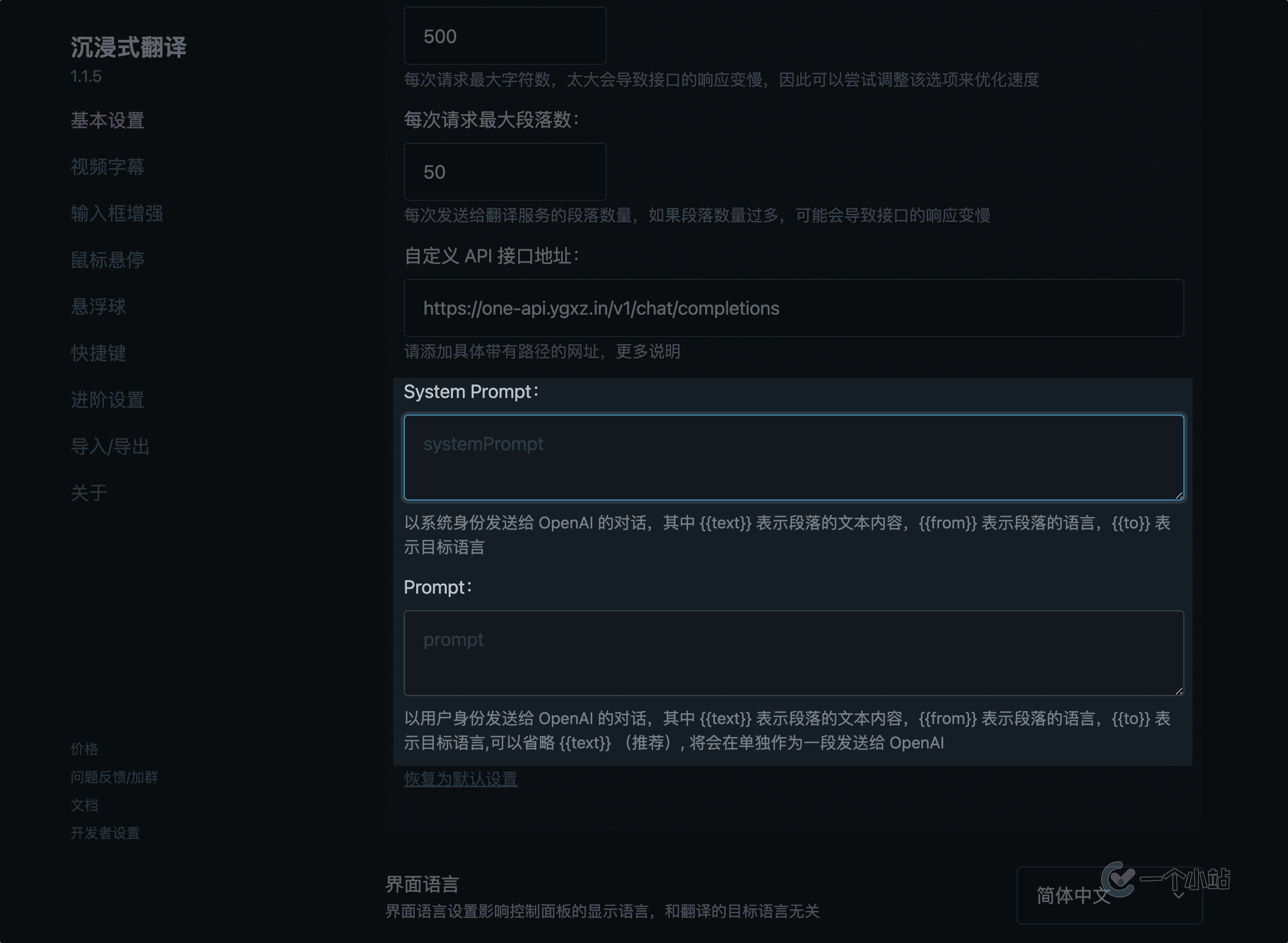Click into the Prompt textarea

click(793, 653)
